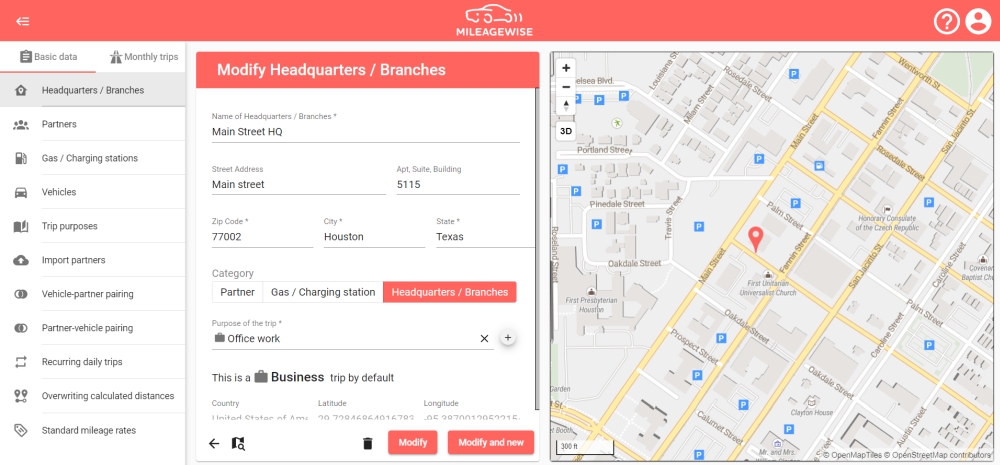Open the OpenMapTiles attribution link
This screenshot has width=1000, height=465.
pyautogui.click(x=852, y=455)
